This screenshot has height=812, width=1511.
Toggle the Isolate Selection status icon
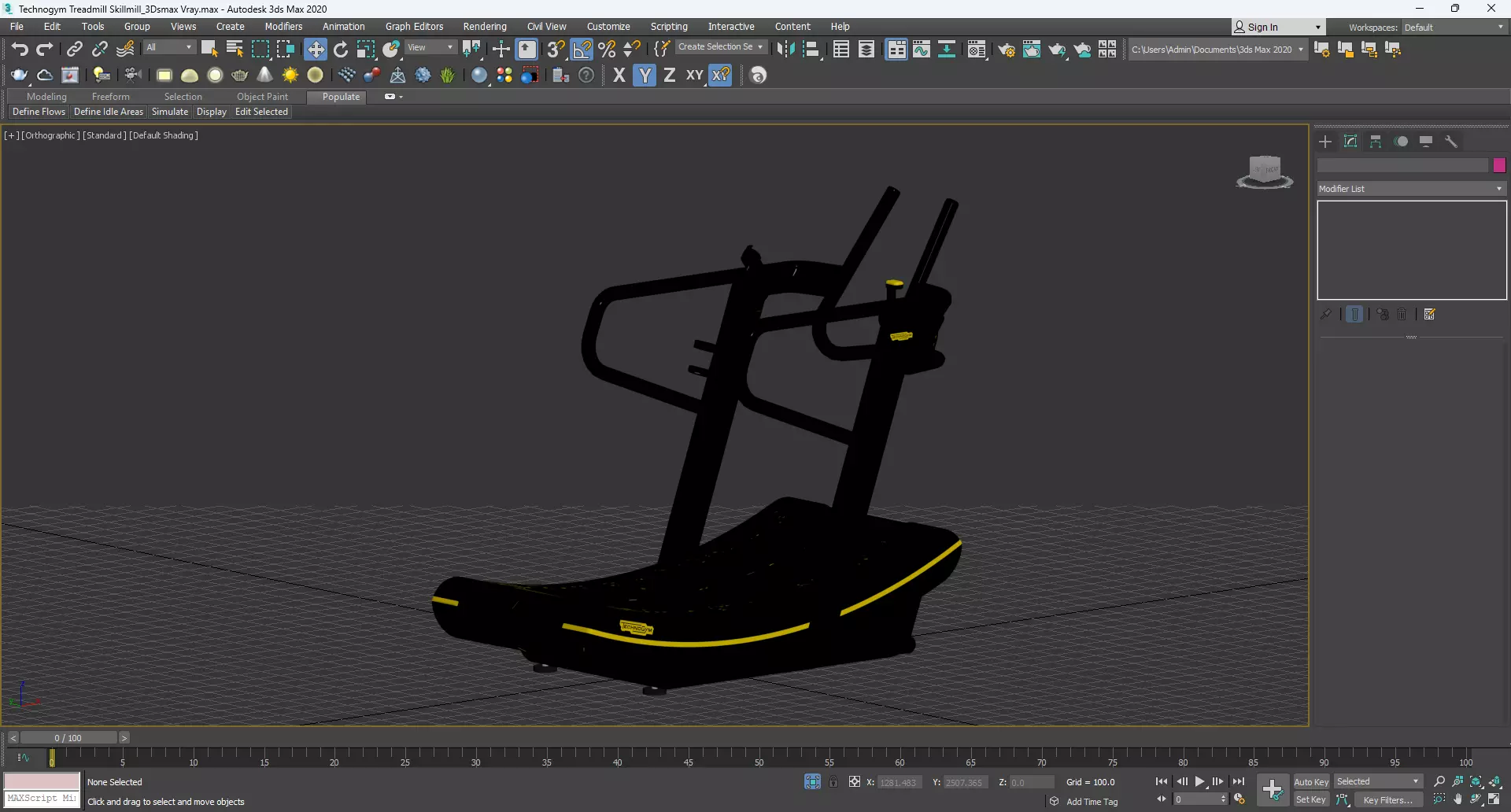pyautogui.click(x=812, y=781)
